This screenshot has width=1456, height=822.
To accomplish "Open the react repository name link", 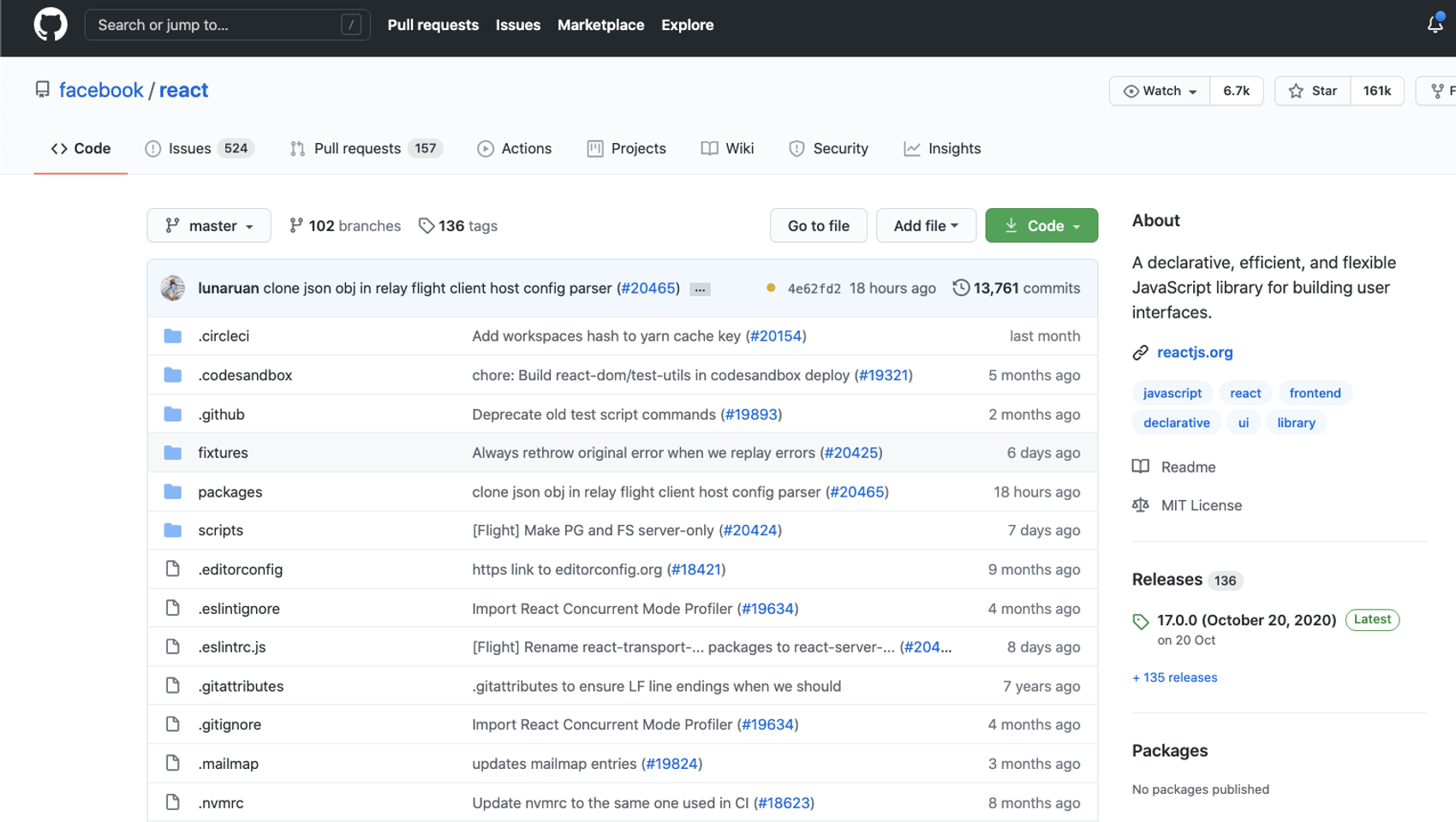I will (x=183, y=90).
